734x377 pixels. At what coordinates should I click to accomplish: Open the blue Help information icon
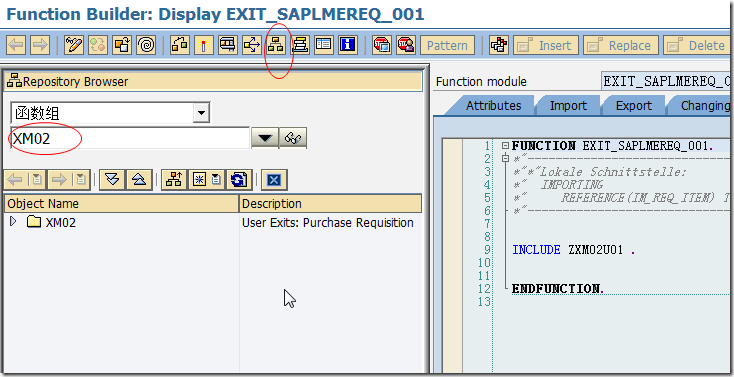(x=348, y=45)
